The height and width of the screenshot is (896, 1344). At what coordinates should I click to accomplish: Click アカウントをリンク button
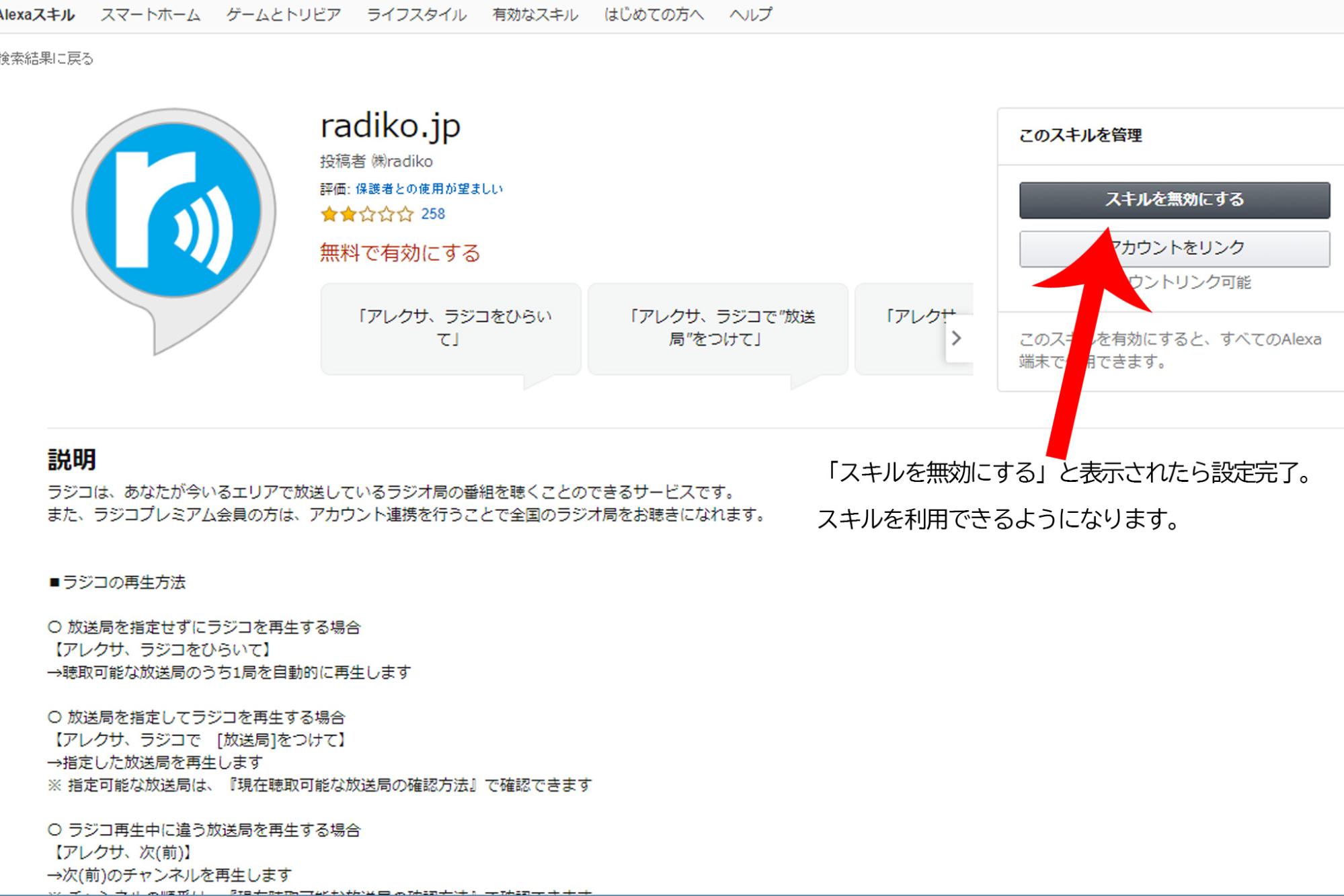coord(1175,249)
